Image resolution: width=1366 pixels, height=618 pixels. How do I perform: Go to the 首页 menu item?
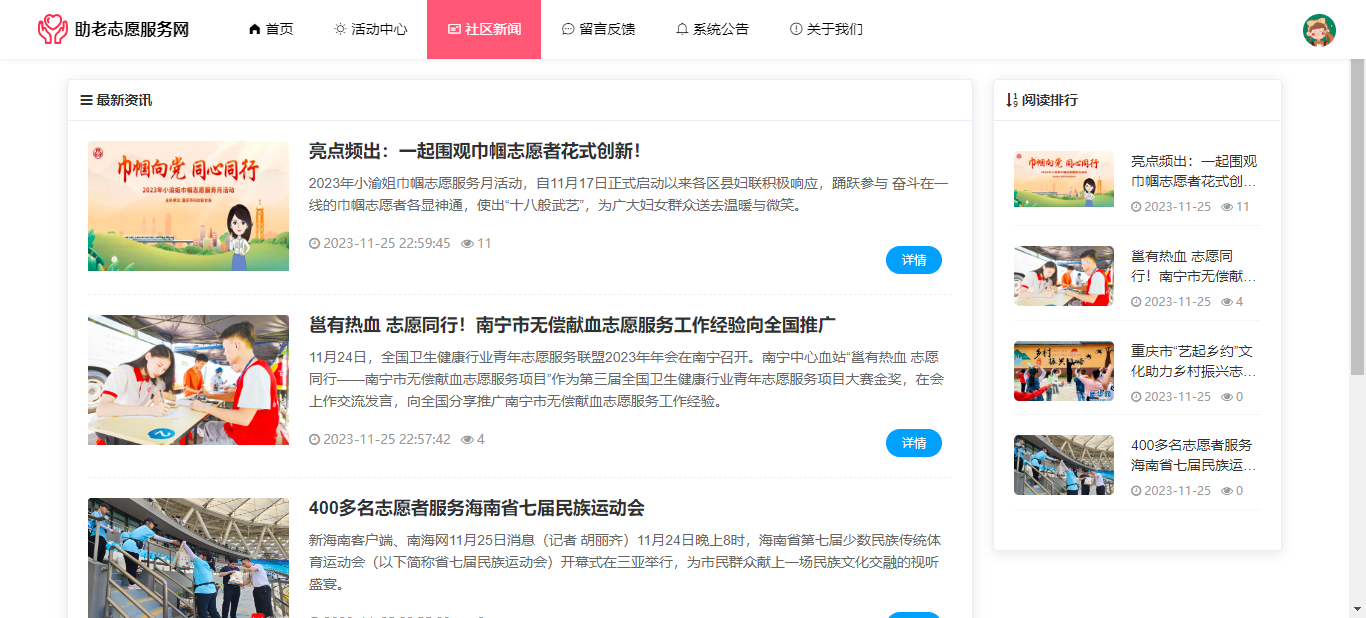(271, 29)
